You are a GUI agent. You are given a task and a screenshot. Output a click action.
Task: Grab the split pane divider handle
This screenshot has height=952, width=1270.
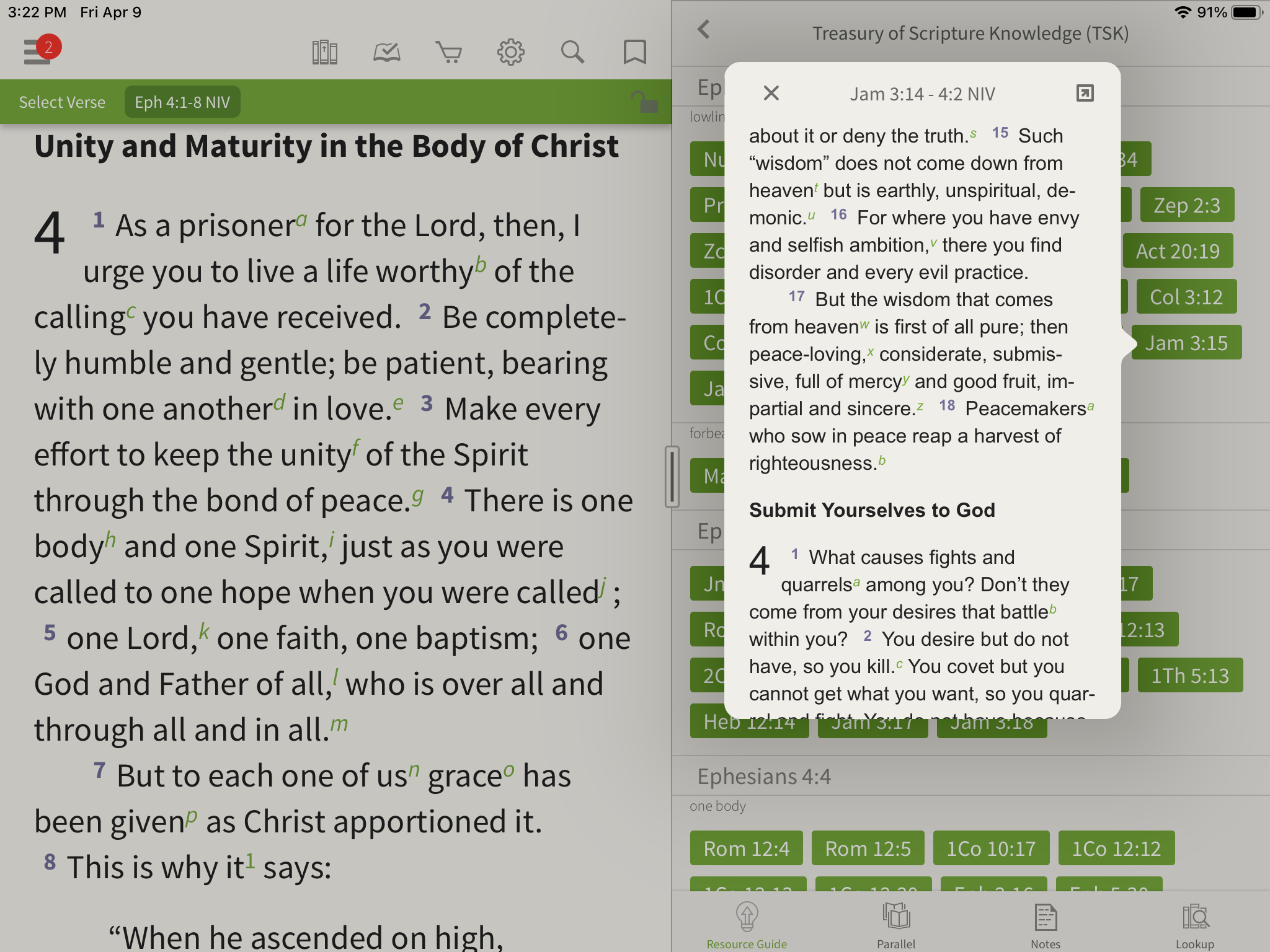pyautogui.click(x=672, y=477)
